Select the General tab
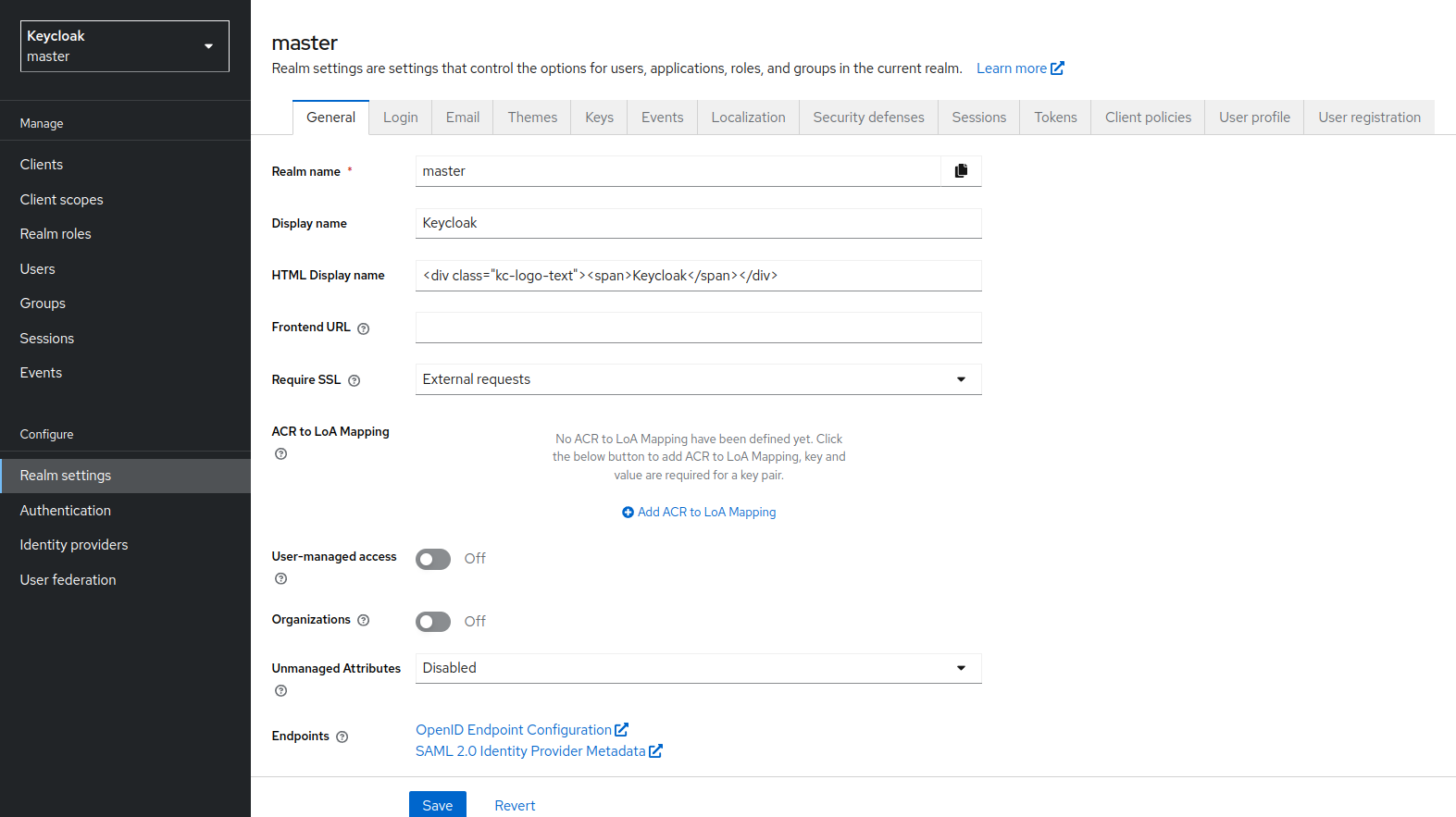The image size is (1456, 817). coord(331,118)
